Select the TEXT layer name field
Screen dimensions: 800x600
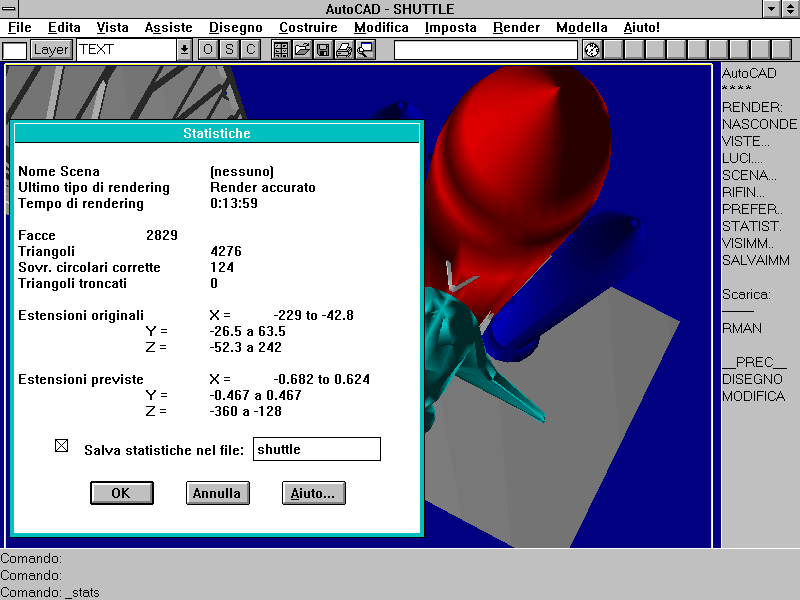point(127,50)
